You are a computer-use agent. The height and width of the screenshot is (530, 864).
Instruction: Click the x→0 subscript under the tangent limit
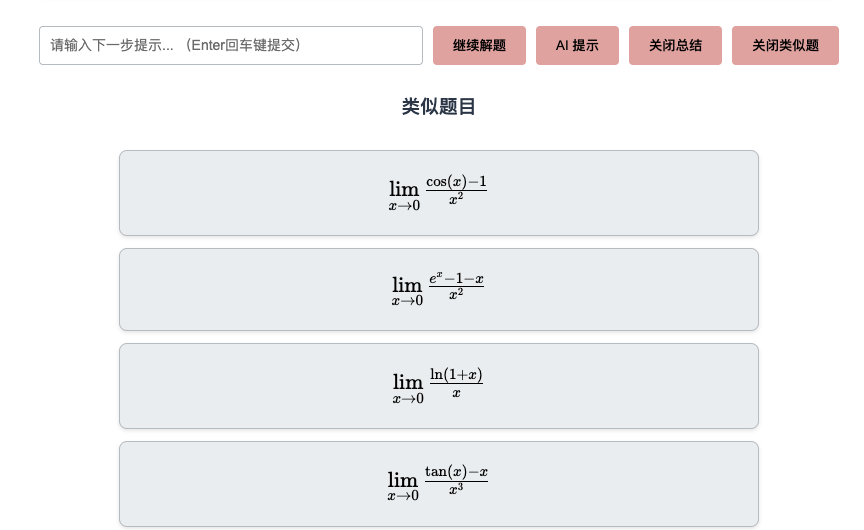tap(403, 496)
